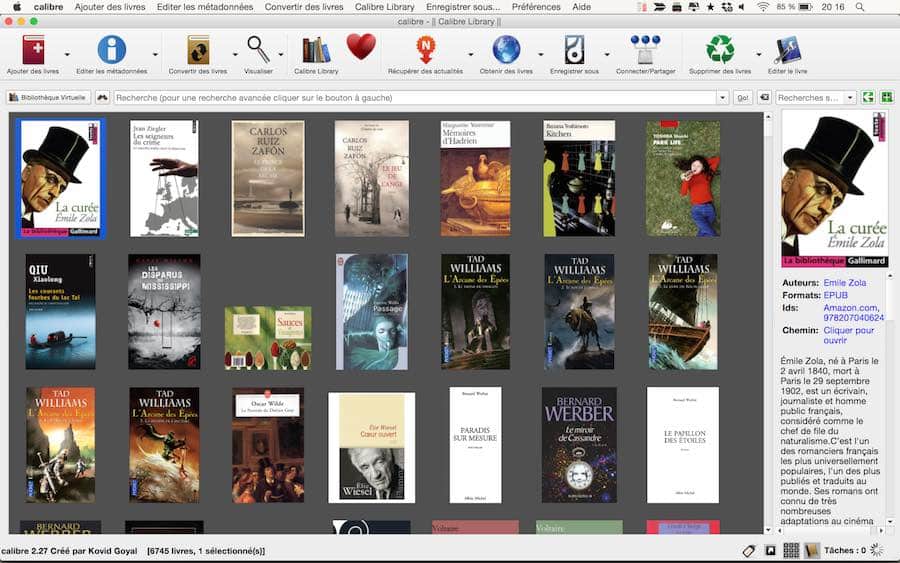Click the large La curée cover in details panel

pos(835,189)
